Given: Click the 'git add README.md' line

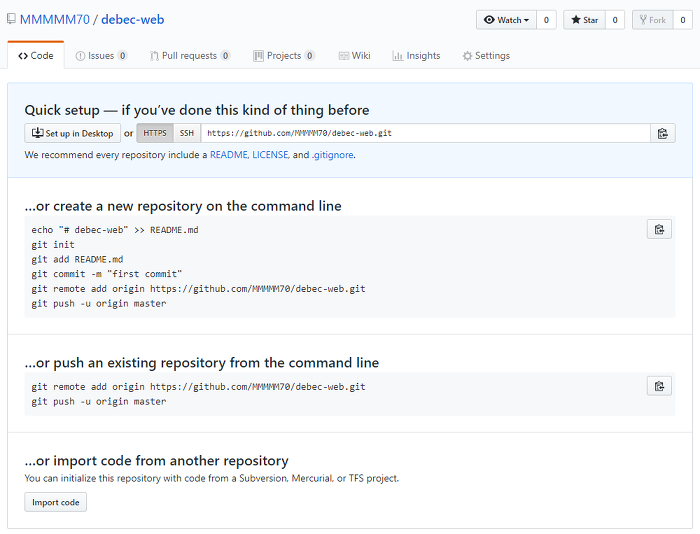Looking at the screenshot, I should (77, 259).
